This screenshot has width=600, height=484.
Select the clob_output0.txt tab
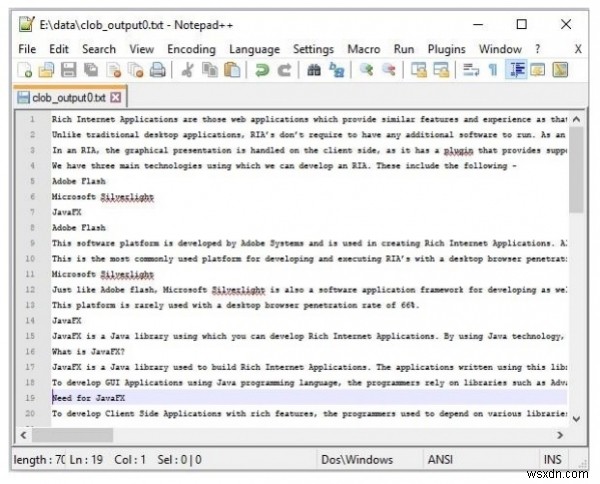pyautogui.click(x=70, y=98)
